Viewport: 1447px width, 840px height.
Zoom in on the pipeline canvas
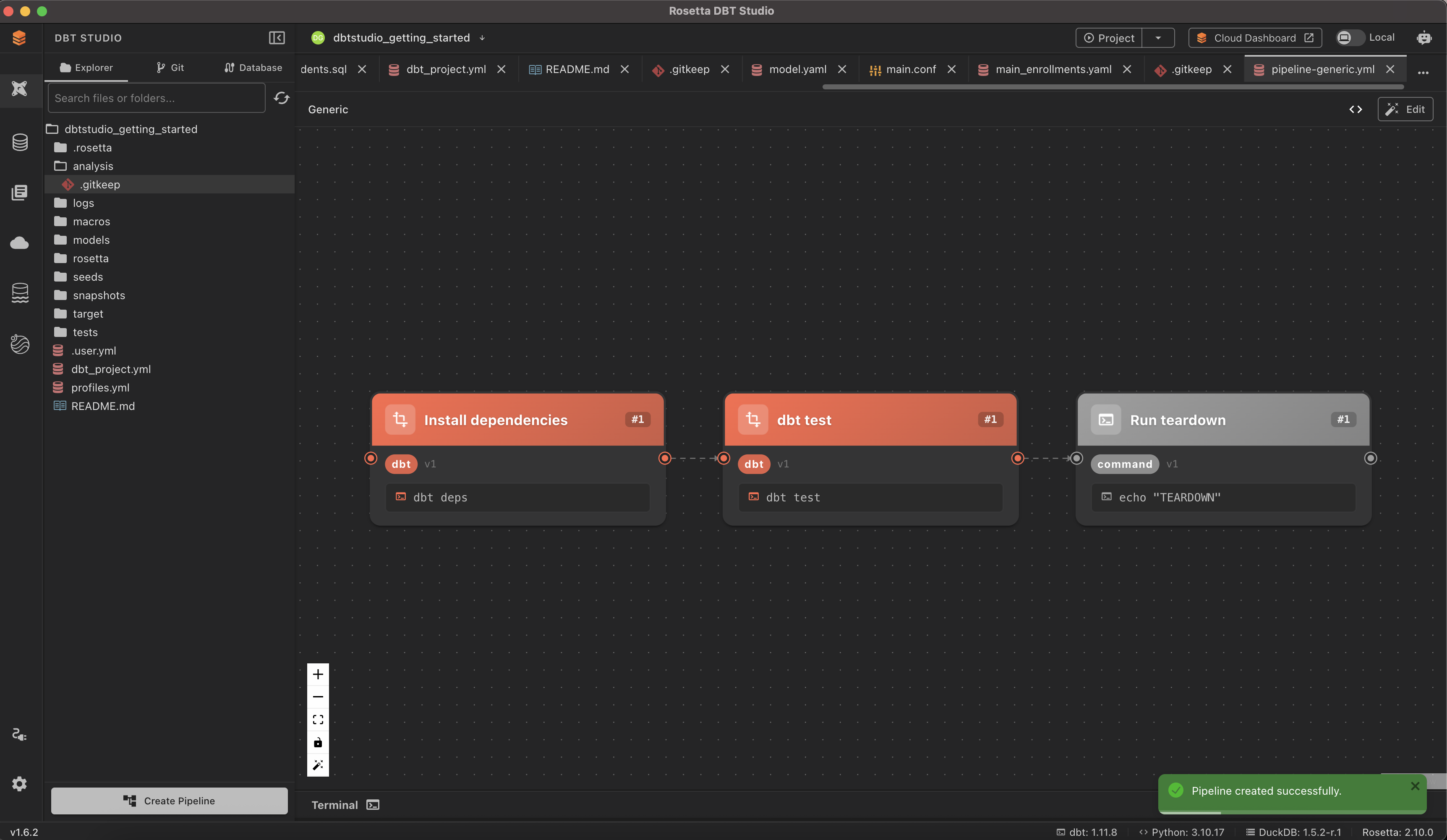[x=318, y=674]
